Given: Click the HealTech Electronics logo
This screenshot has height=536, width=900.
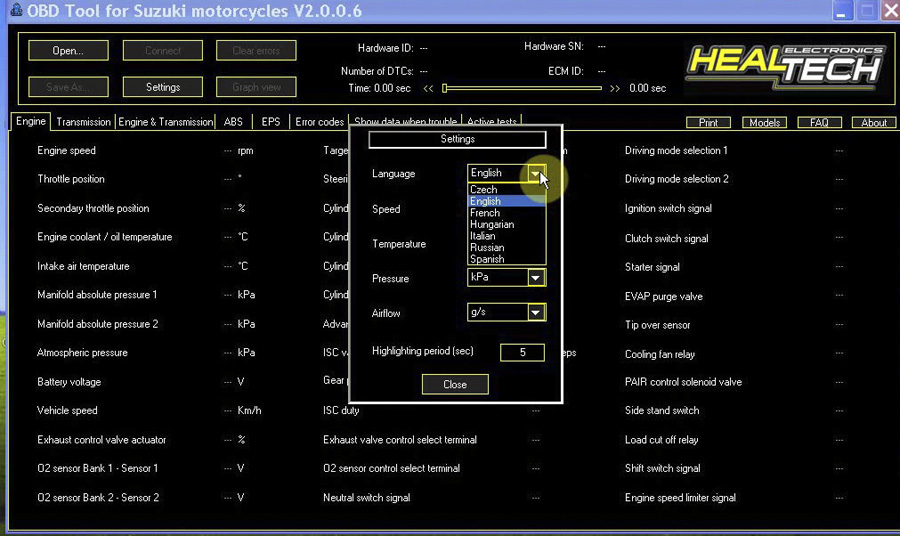Looking at the screenshot, I should [x=786, y=66].
